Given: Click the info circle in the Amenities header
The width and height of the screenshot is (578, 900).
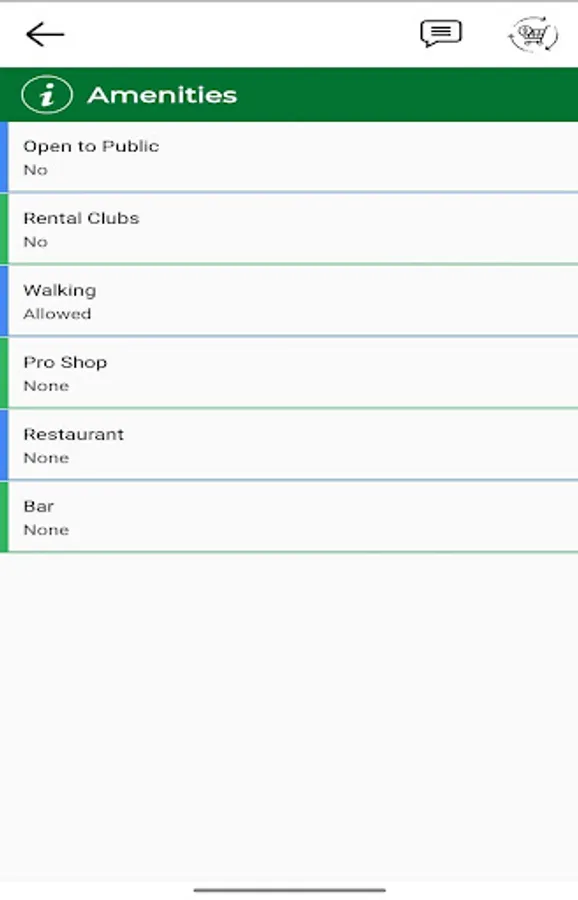Looking at the screenshot, I should 48,95.
